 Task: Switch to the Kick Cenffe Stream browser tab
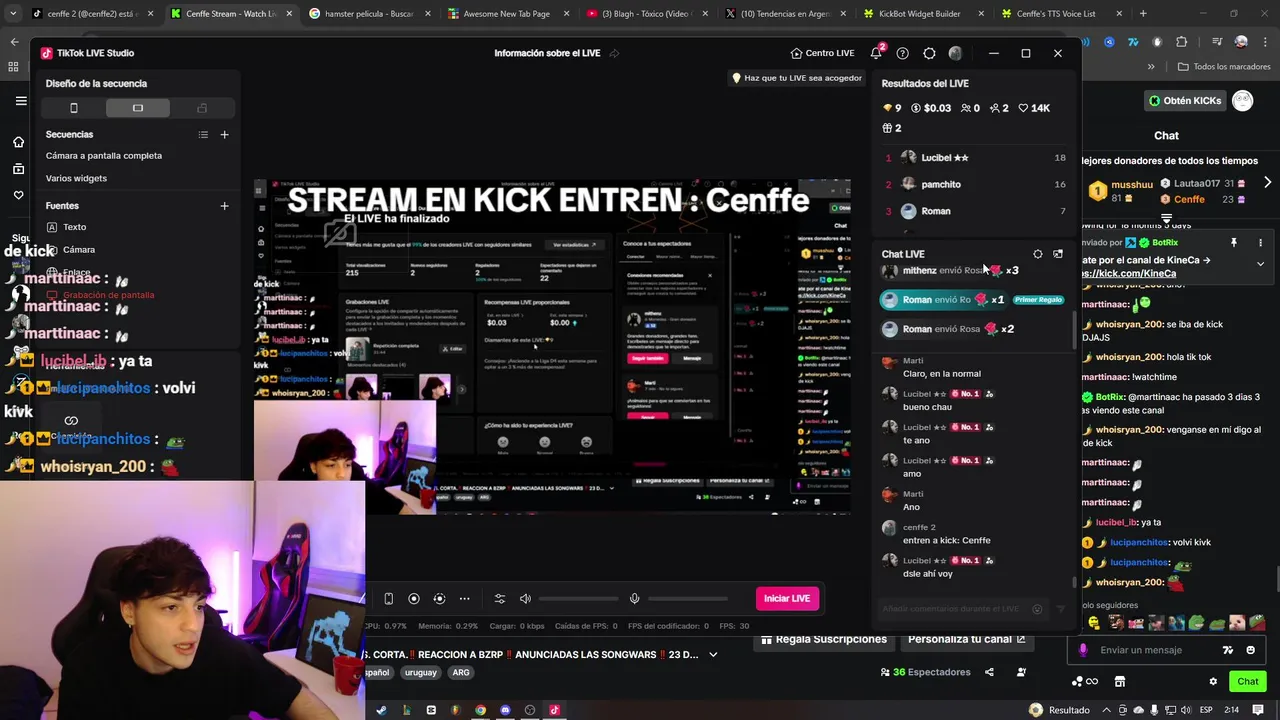coord(229,14)
